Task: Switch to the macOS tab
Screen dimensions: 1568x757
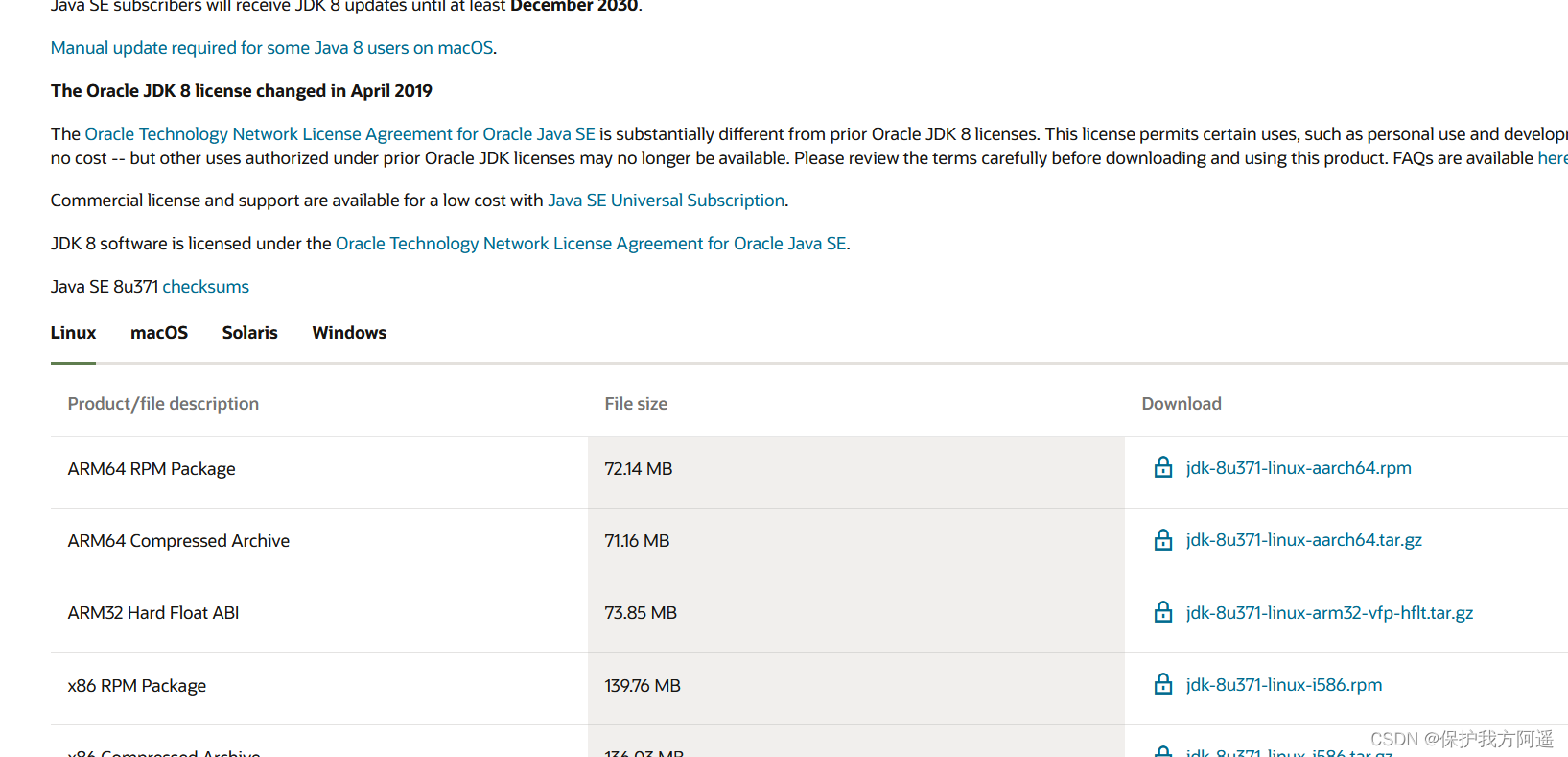Action: (159, 333)
